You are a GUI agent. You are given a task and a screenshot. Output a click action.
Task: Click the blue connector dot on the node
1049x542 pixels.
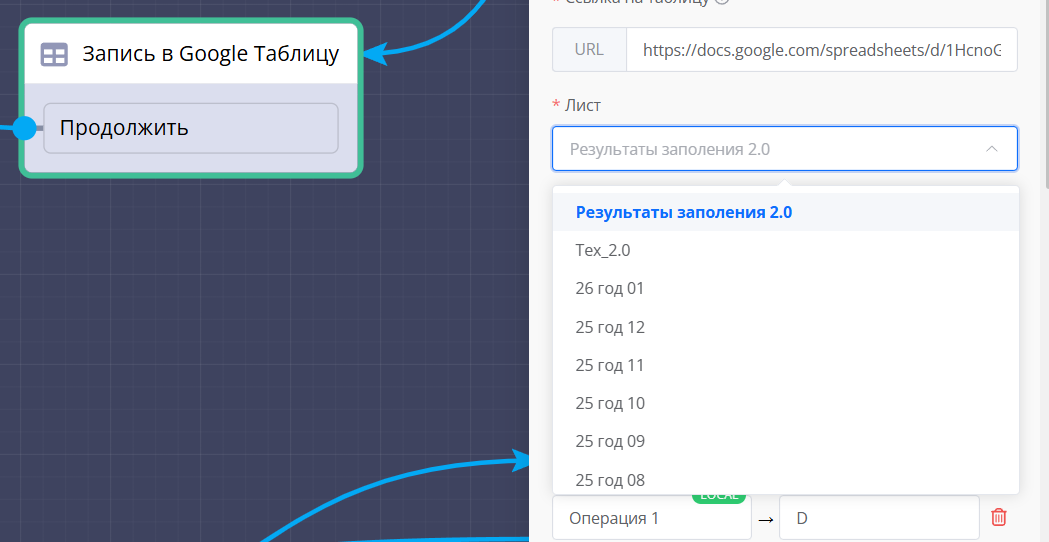(25, 128)
